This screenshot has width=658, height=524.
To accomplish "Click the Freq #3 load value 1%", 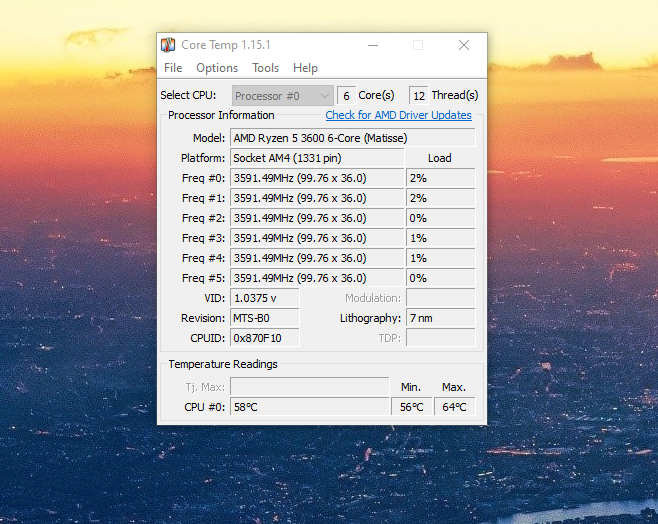I will click(x=441, y=238).
